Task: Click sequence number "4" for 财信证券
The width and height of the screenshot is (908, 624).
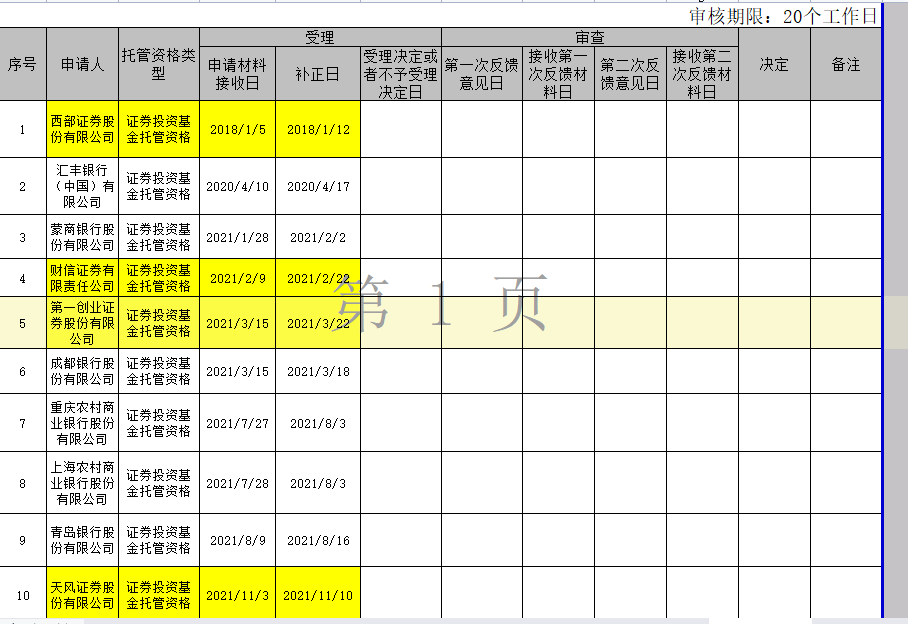Action: [23, 278]
